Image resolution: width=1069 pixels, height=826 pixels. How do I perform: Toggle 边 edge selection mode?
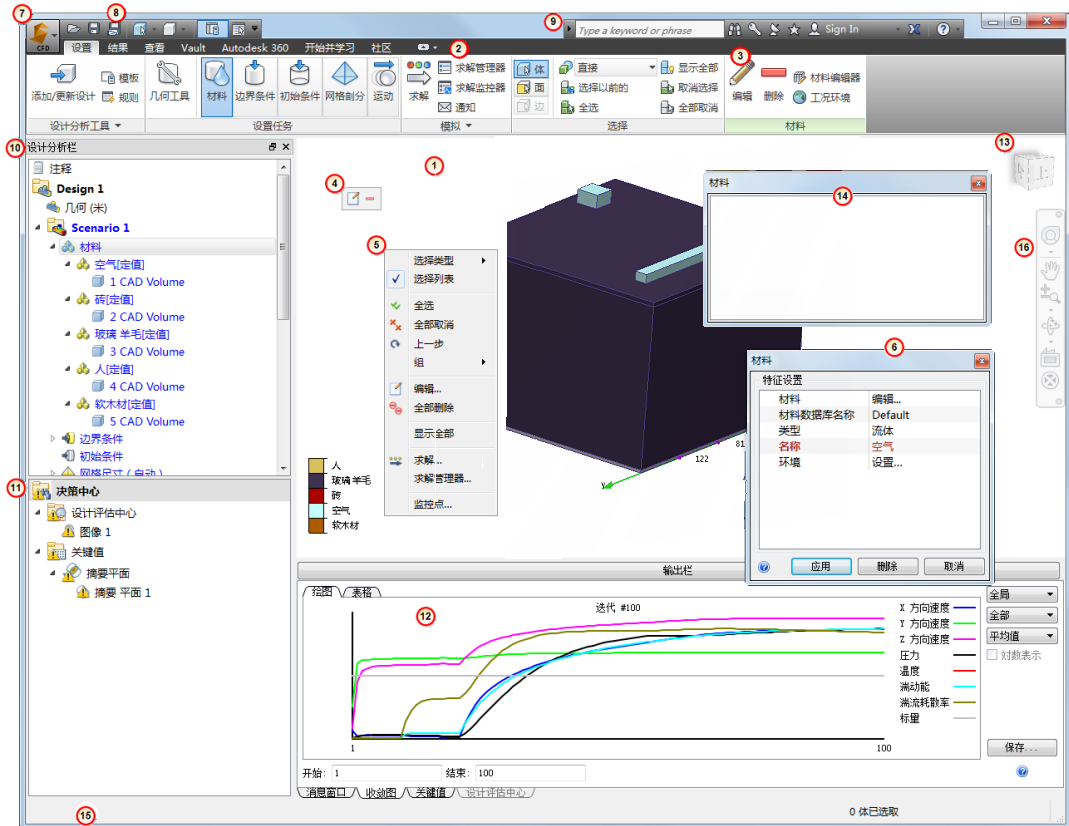[x=531, y=106]
